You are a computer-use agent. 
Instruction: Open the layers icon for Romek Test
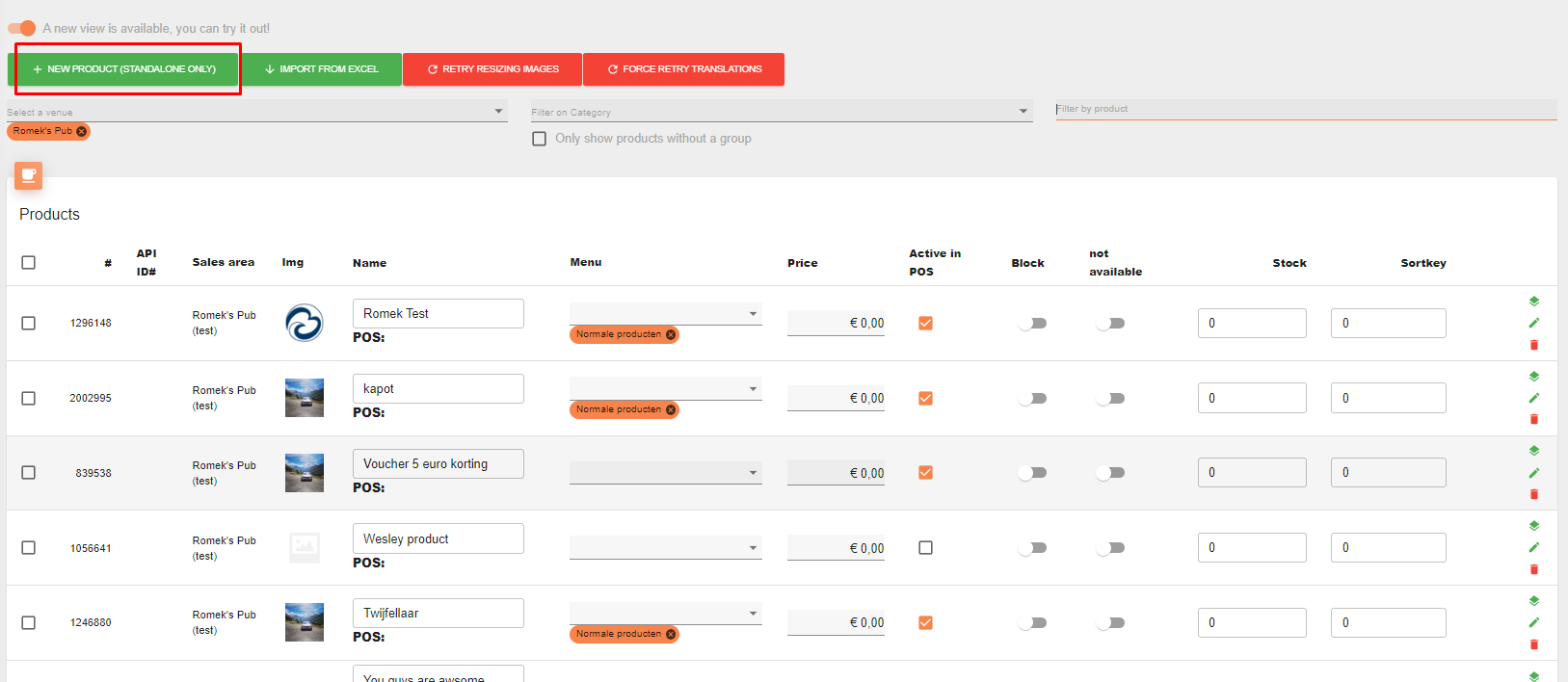pyautogui.click(x=1533, y=302)
